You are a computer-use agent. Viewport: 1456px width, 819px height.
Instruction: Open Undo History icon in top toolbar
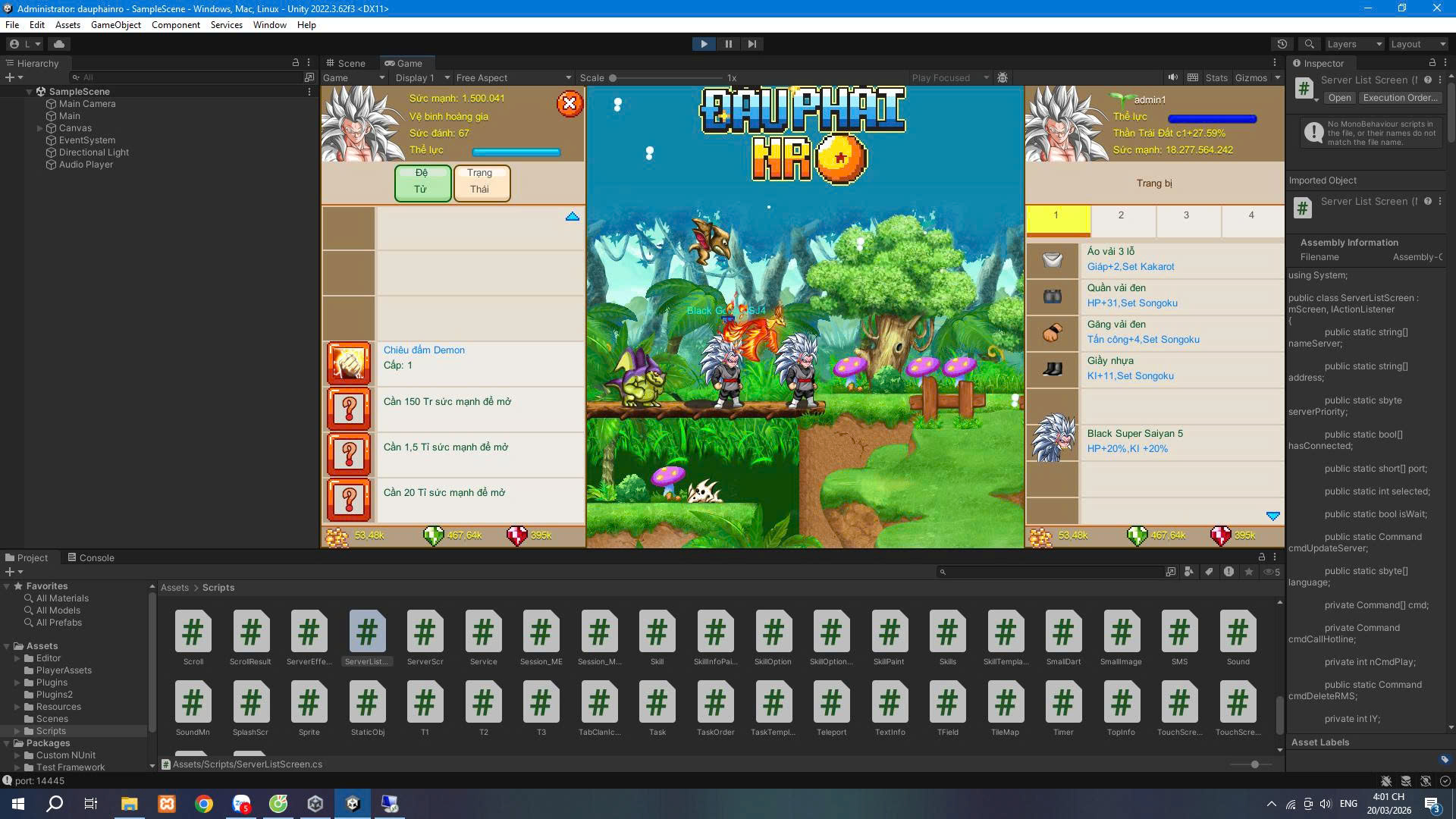(x=1282, y=44)
